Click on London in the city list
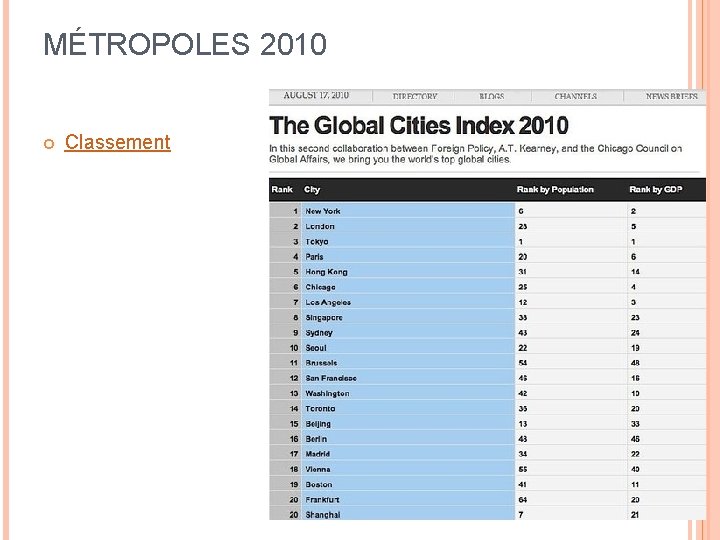 click(x=320, y=226)
